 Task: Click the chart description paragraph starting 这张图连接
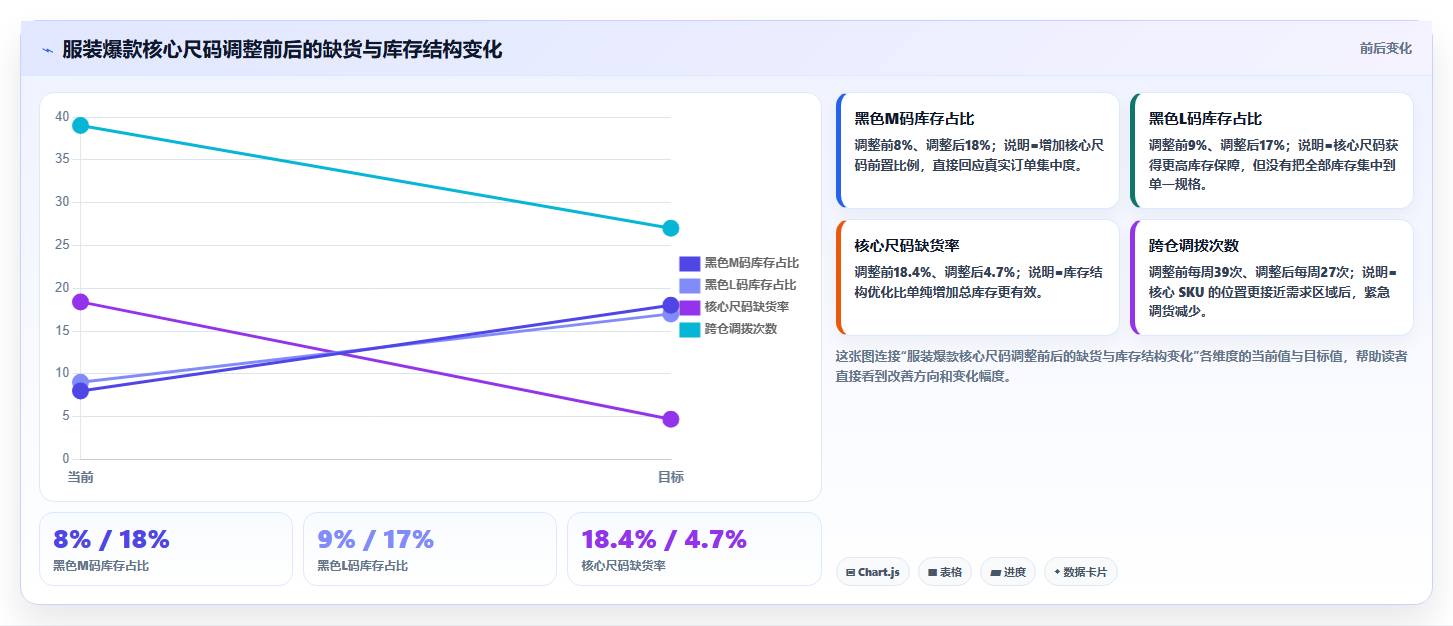click(1121, 366)
